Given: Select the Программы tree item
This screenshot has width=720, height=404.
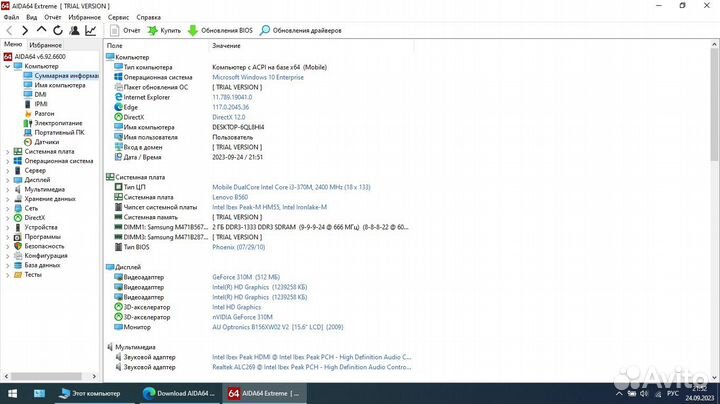Looking at the screenshot, I should [37, 237].
